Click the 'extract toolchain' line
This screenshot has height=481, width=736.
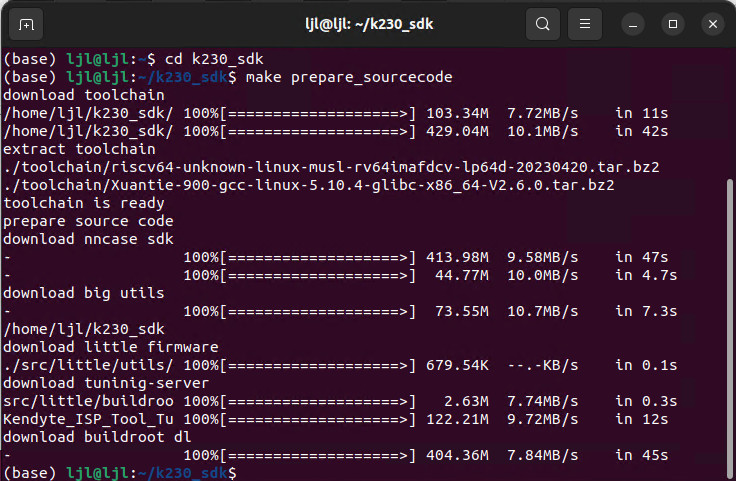pos(79,149)
